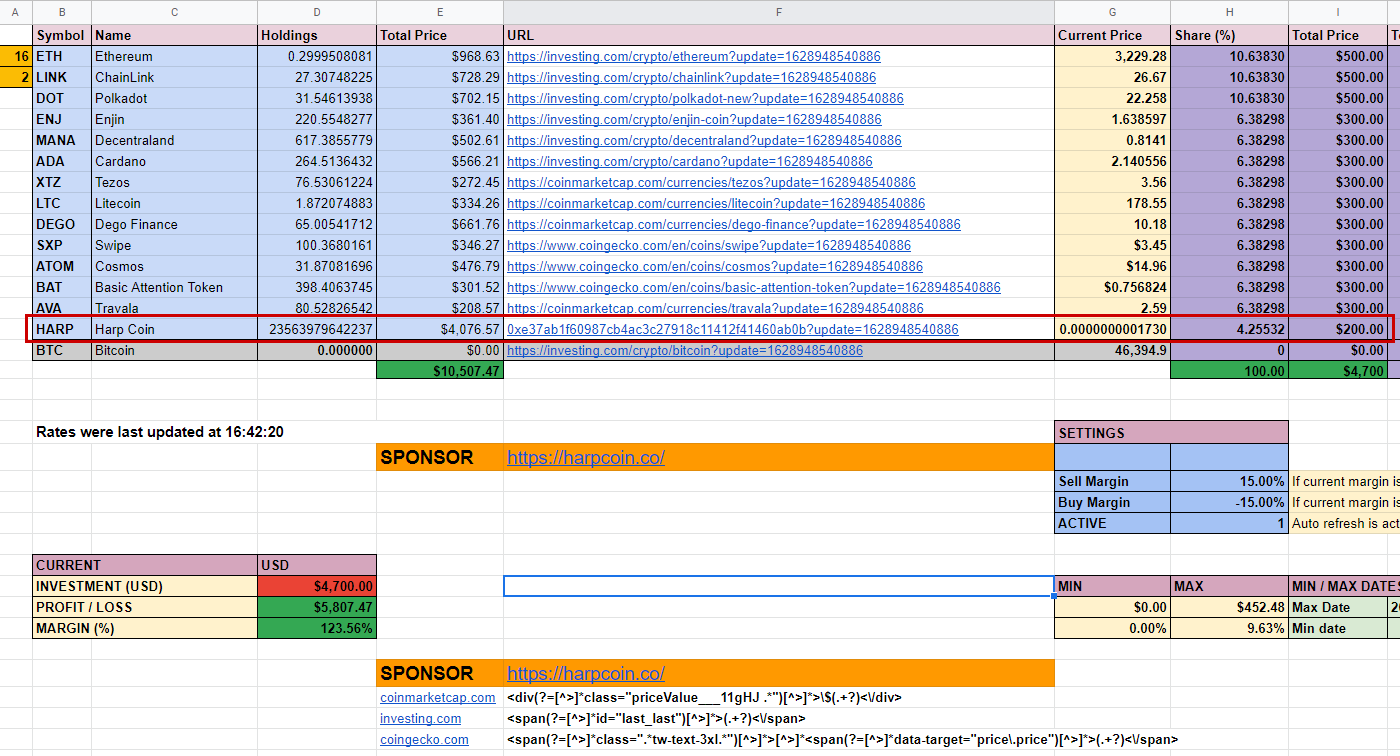The height and width of the screenshot is (756, 1400).
Task: Open the Cosmos coingecko URL link
Action: [715, 267]
